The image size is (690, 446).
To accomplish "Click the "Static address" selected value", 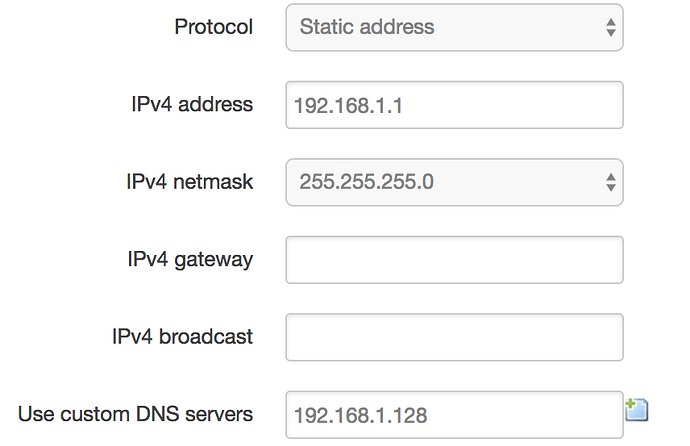I will pyautogui.click(x=367, y=27).
